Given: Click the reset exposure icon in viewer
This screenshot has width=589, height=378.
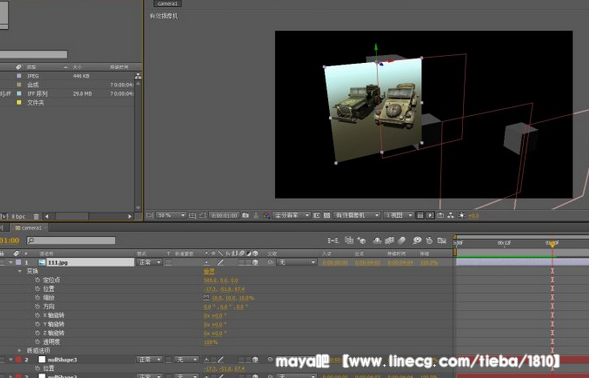Looking at the screenshot, I should pos(462,215).
